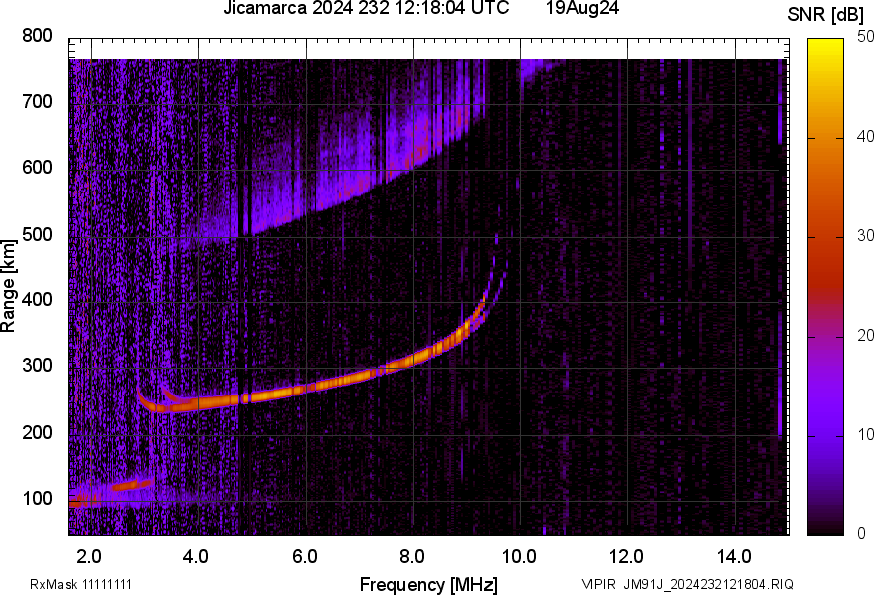This screenshot has width=874, height=595.
Task: Click the range tick label '800'
Action: pyautogui.click(x=37, y=36)
